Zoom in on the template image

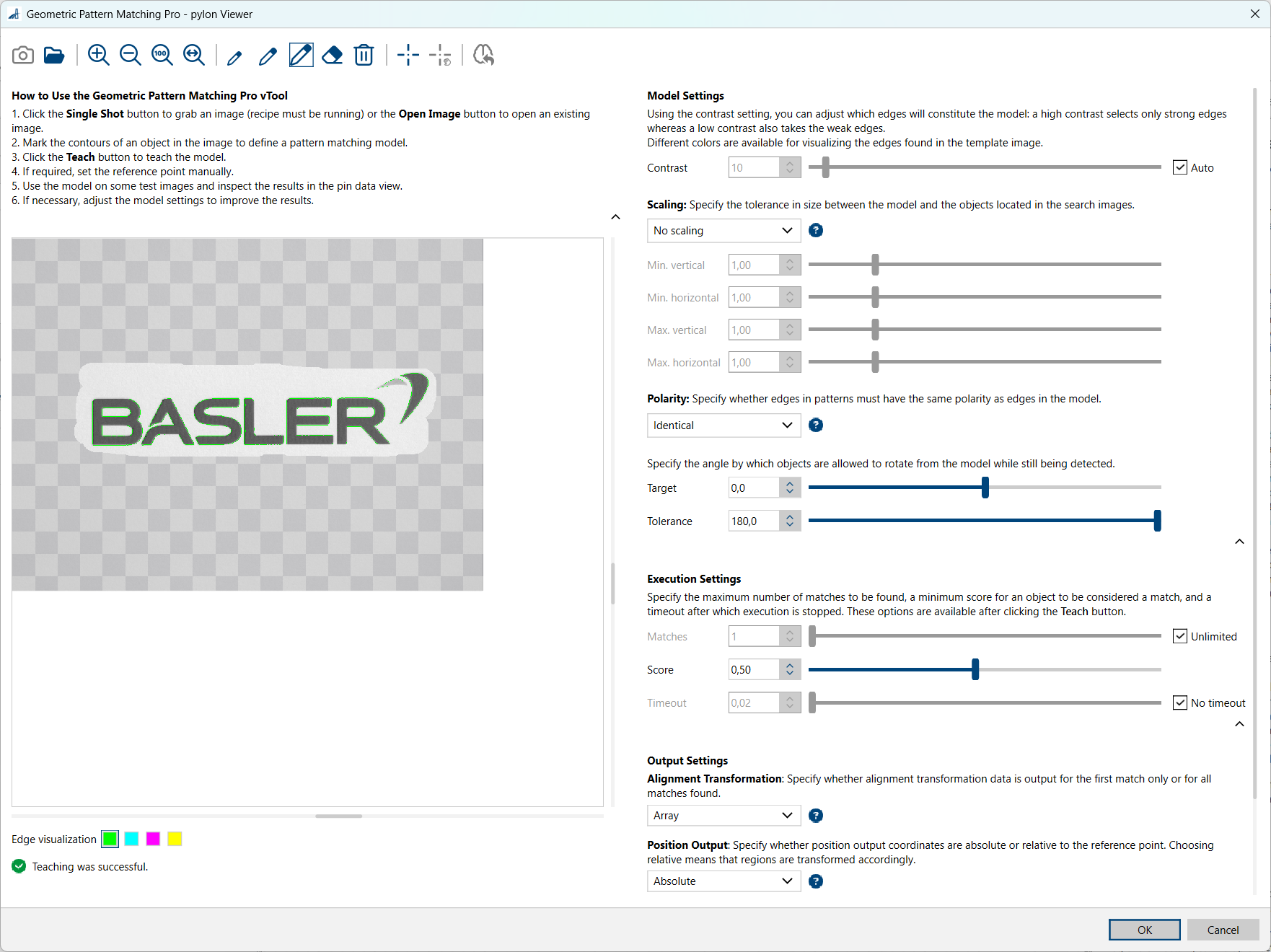click(98, 55)
